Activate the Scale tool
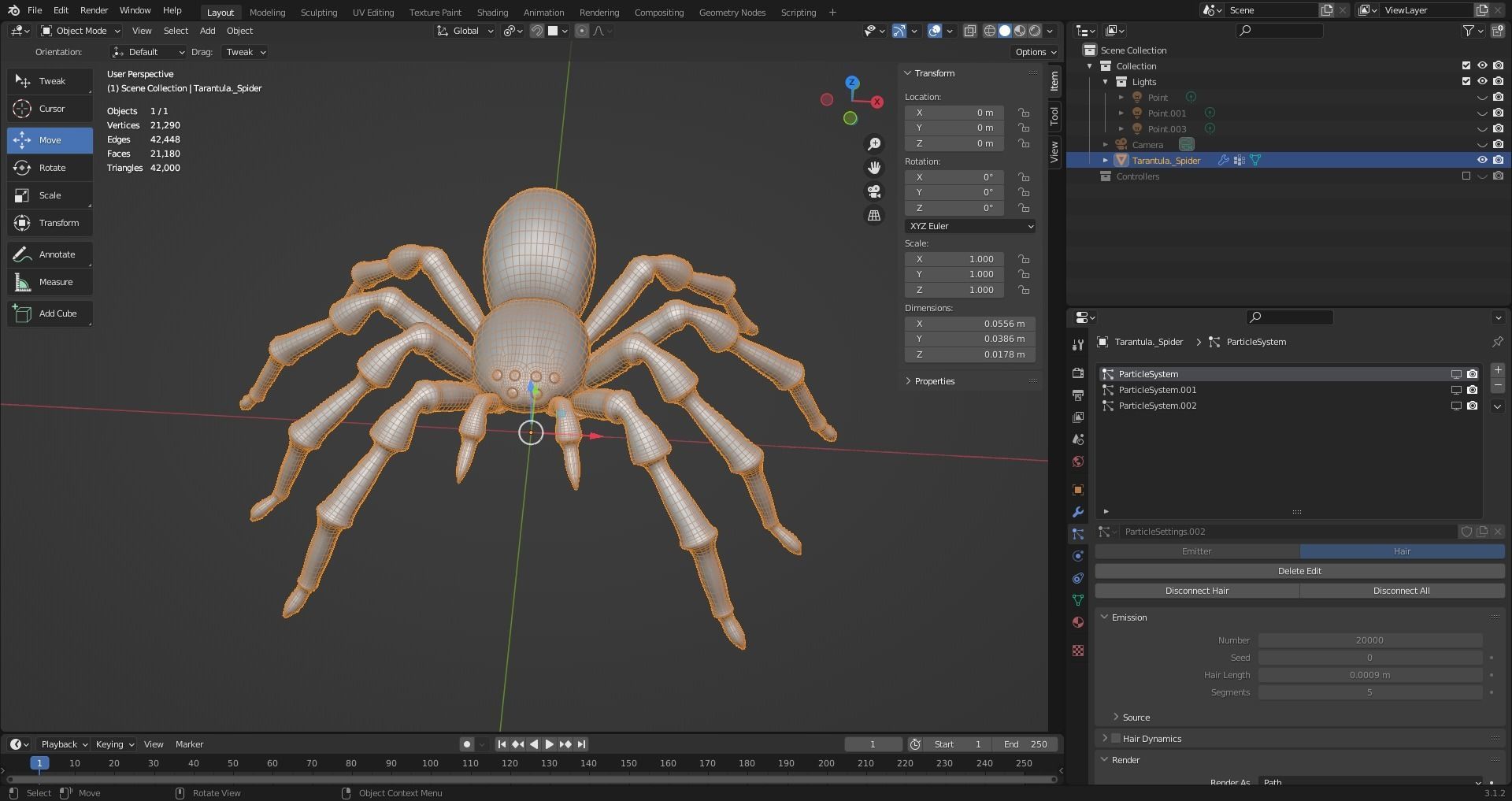The image size is (1512, 801). (x=50, y=195)
